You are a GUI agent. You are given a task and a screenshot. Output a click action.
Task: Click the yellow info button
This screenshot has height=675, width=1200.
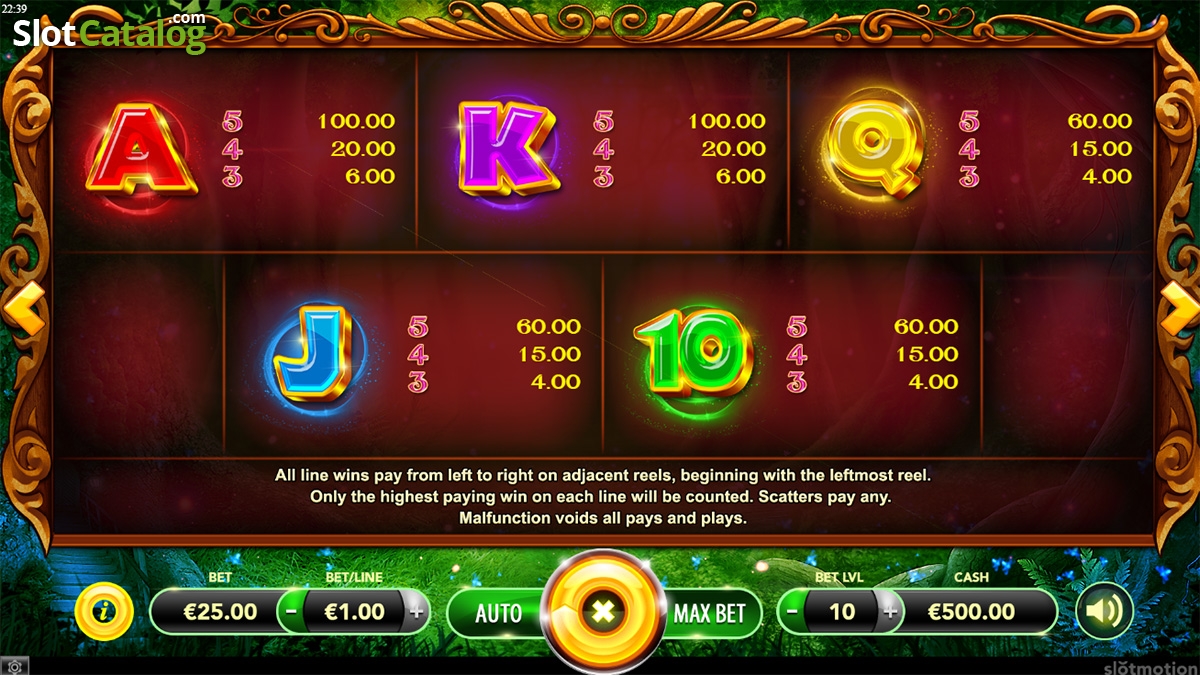[103, 610]
